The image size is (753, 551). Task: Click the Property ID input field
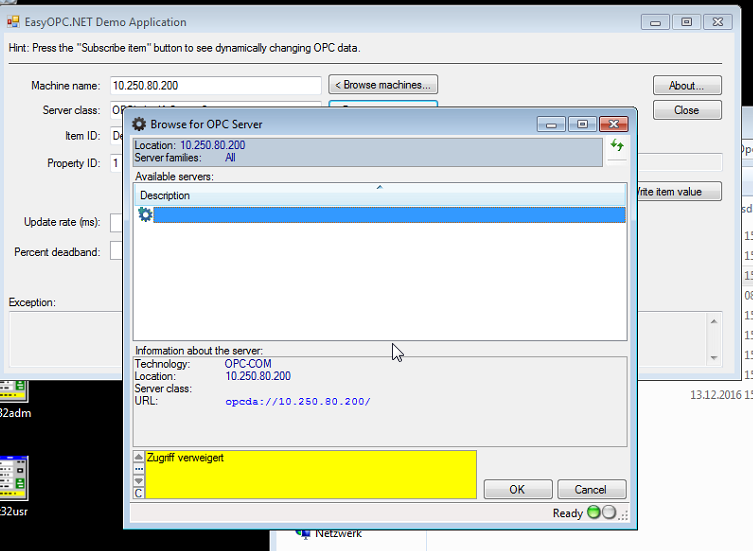(x=117, y=163)
